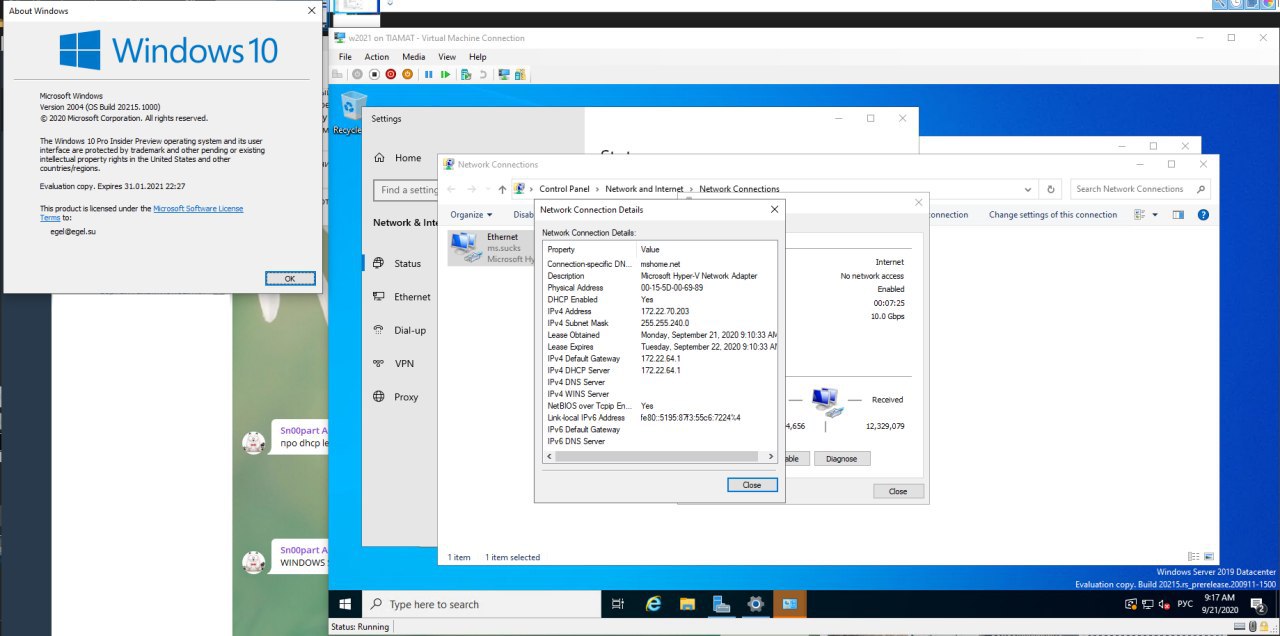Viewport: 1280px width, 636px height.
Task: Click the Recycle Bin desktop icon
Action: pyautogui.click(x=350, y=112)
